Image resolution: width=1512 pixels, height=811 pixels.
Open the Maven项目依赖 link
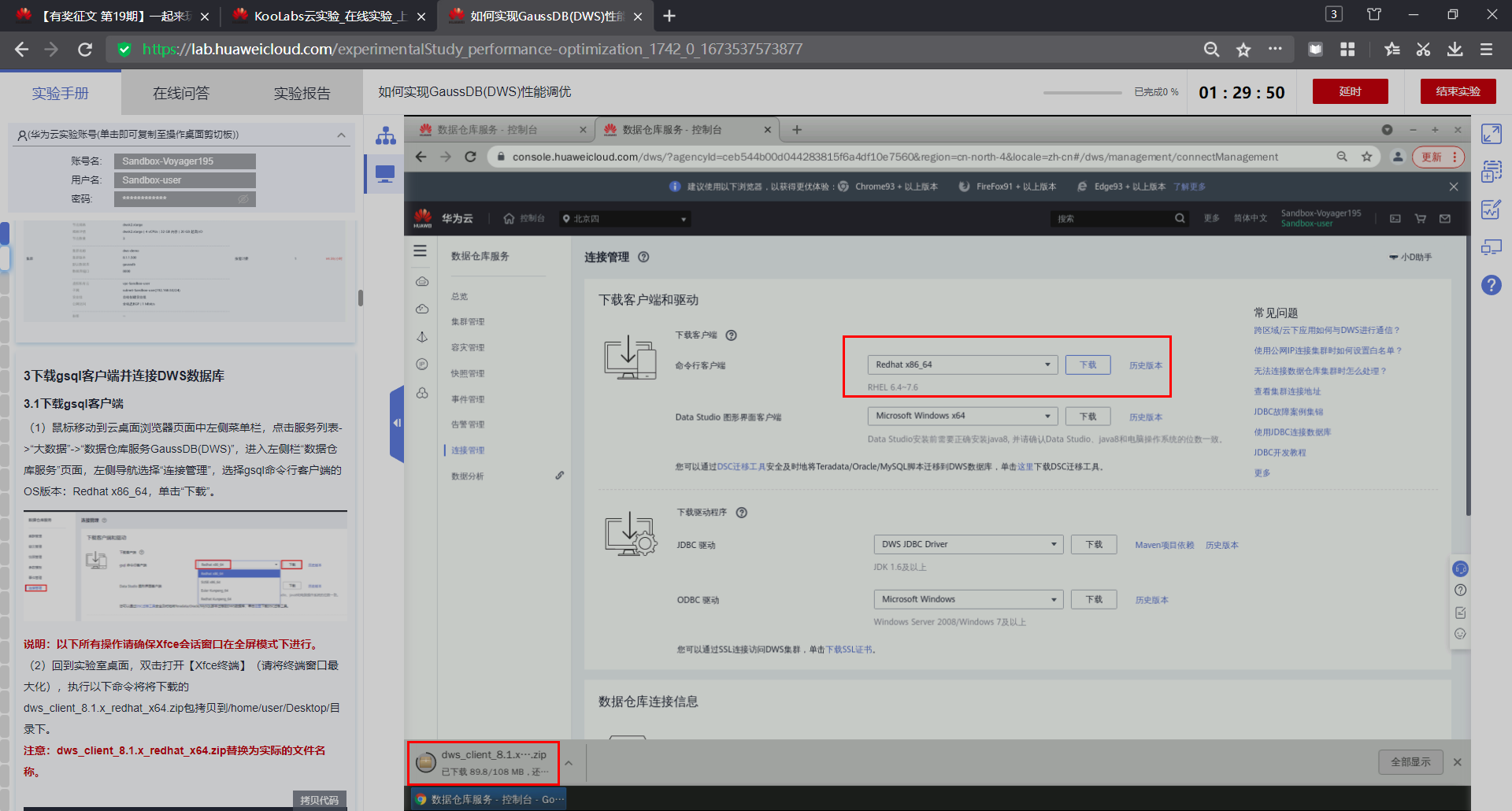coord(1164,545)
